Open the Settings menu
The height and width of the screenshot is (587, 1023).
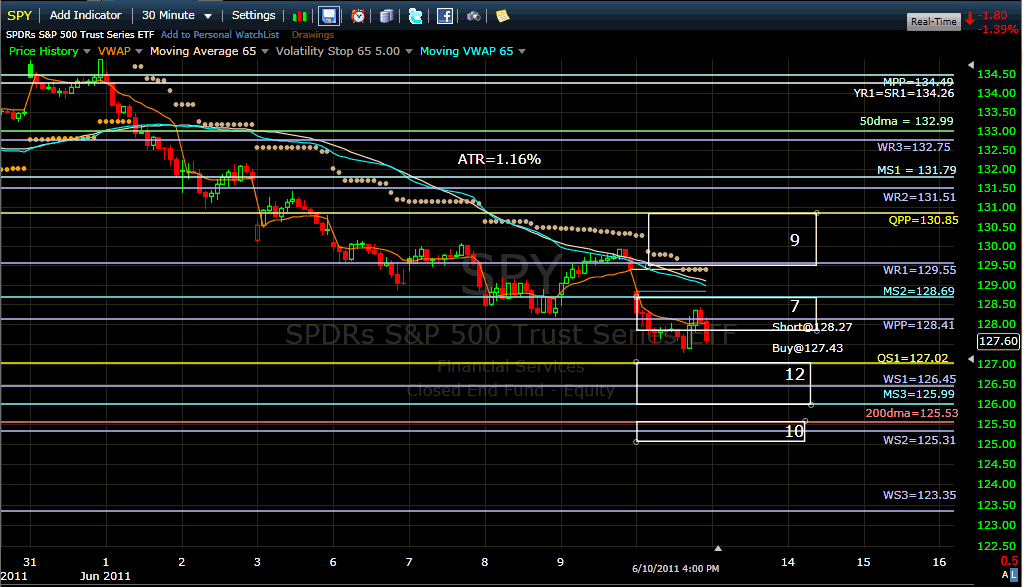pos(253,15)
